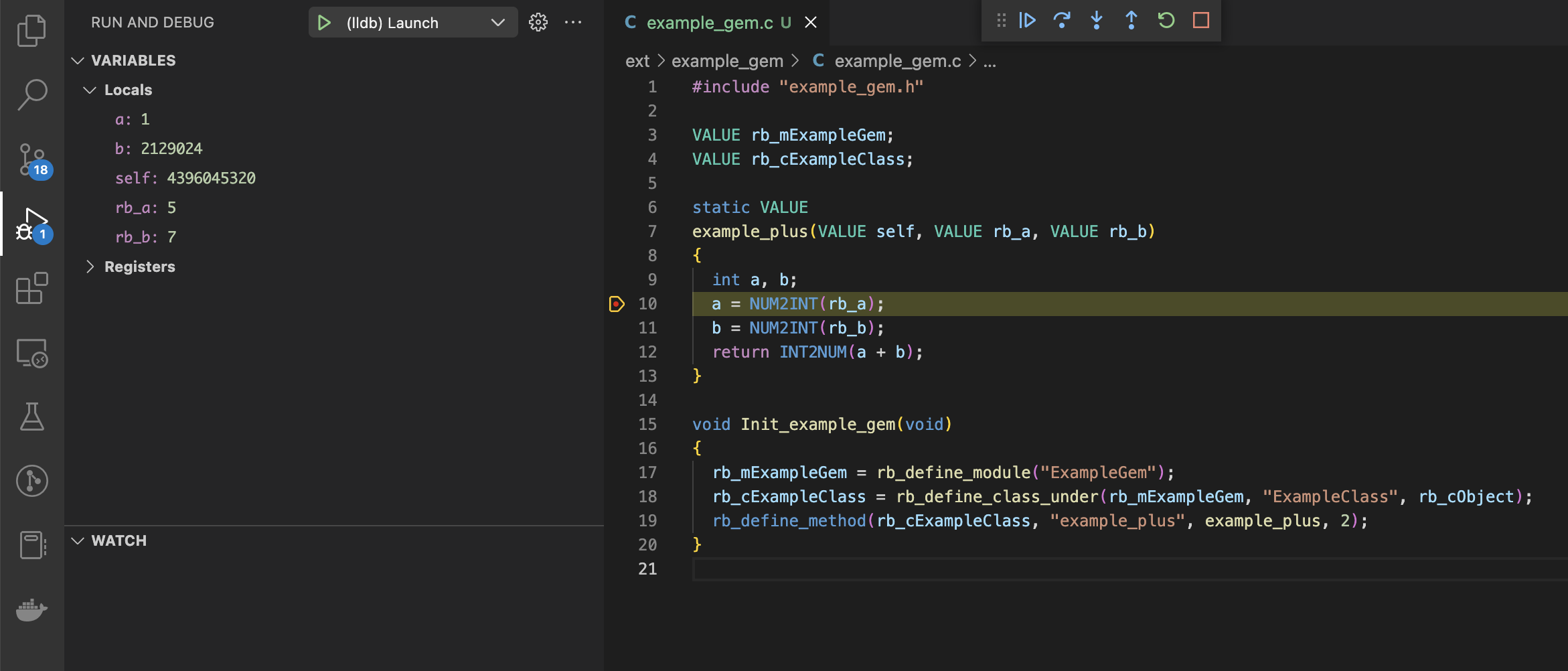The width and height of the screenshot is (1568, 671).
Task: Step over the current line
Action: click(x=1062, y=21)
